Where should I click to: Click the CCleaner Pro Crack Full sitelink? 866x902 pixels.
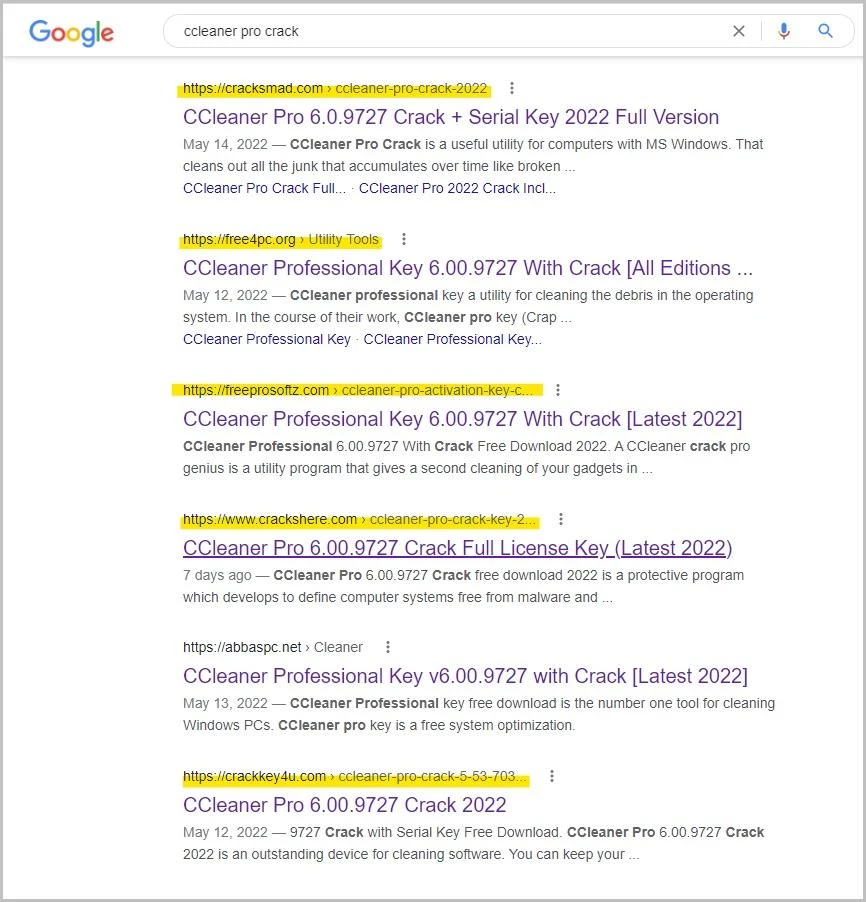click(x=264, y=188)
